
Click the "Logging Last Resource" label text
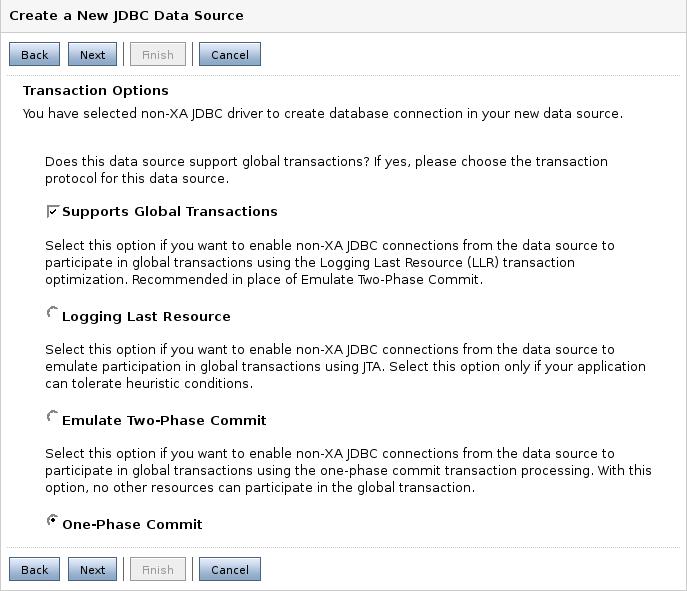click(146, 317)
